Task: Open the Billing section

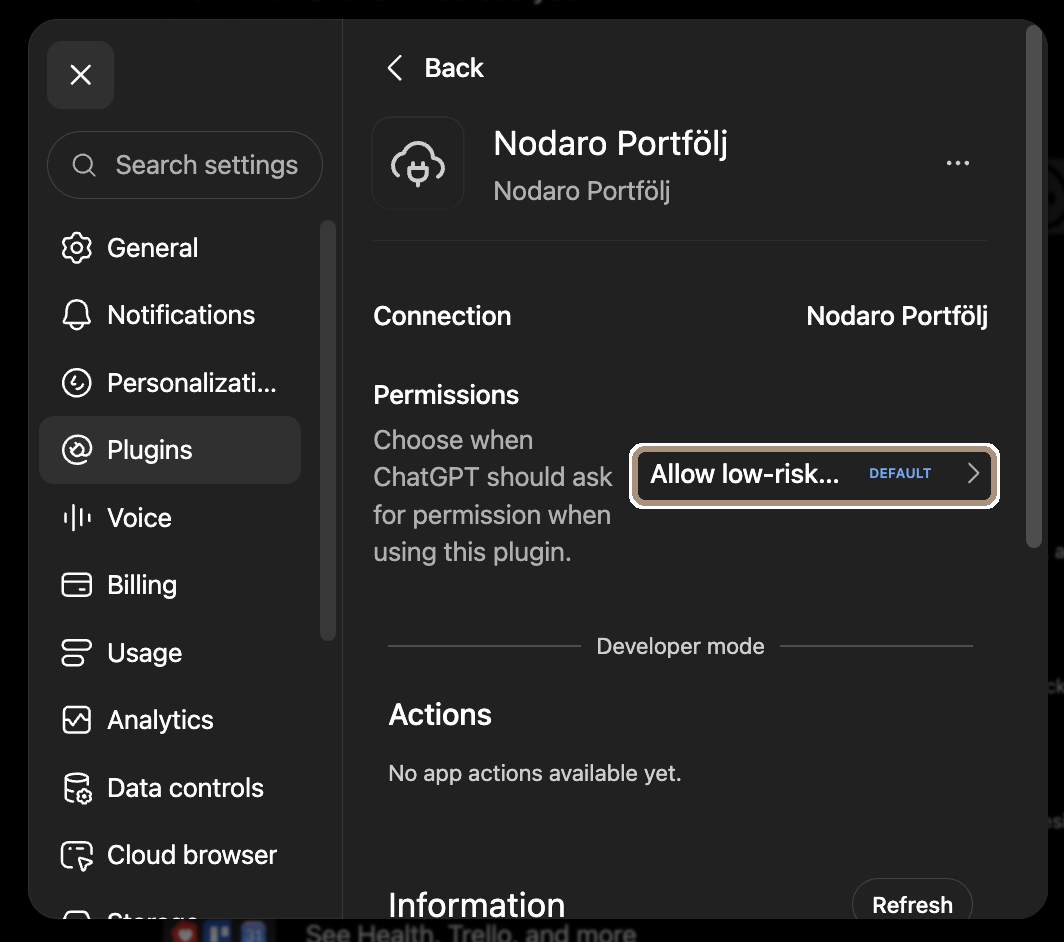Action: pos(170,585)
